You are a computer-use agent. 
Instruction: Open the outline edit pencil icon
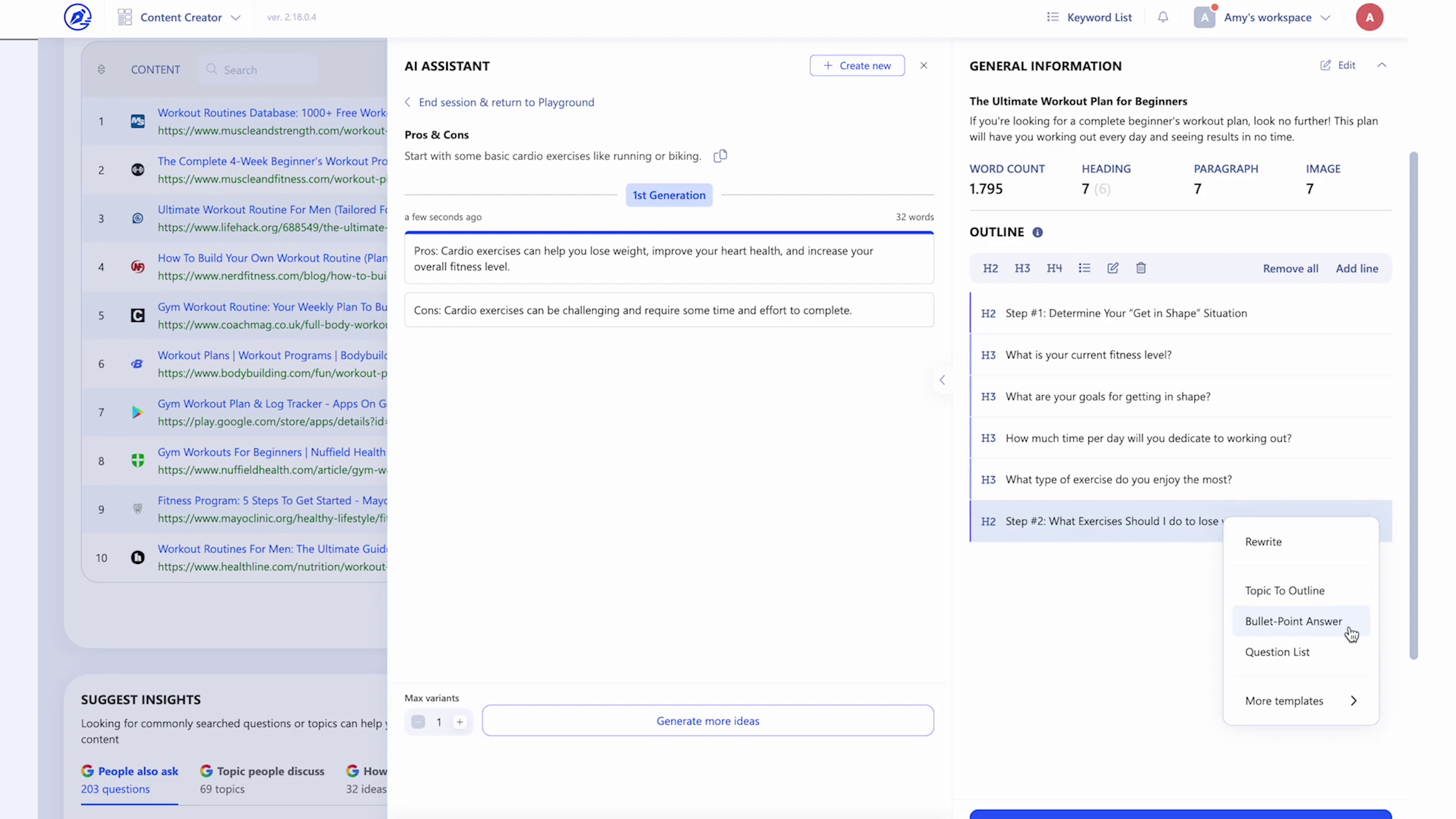click(x=1112, y=268)
